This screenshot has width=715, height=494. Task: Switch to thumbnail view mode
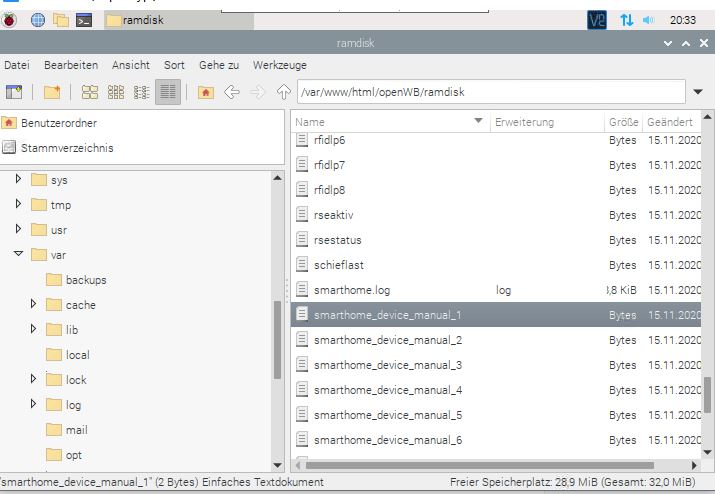pyautogui.click(x=116, y=92)
